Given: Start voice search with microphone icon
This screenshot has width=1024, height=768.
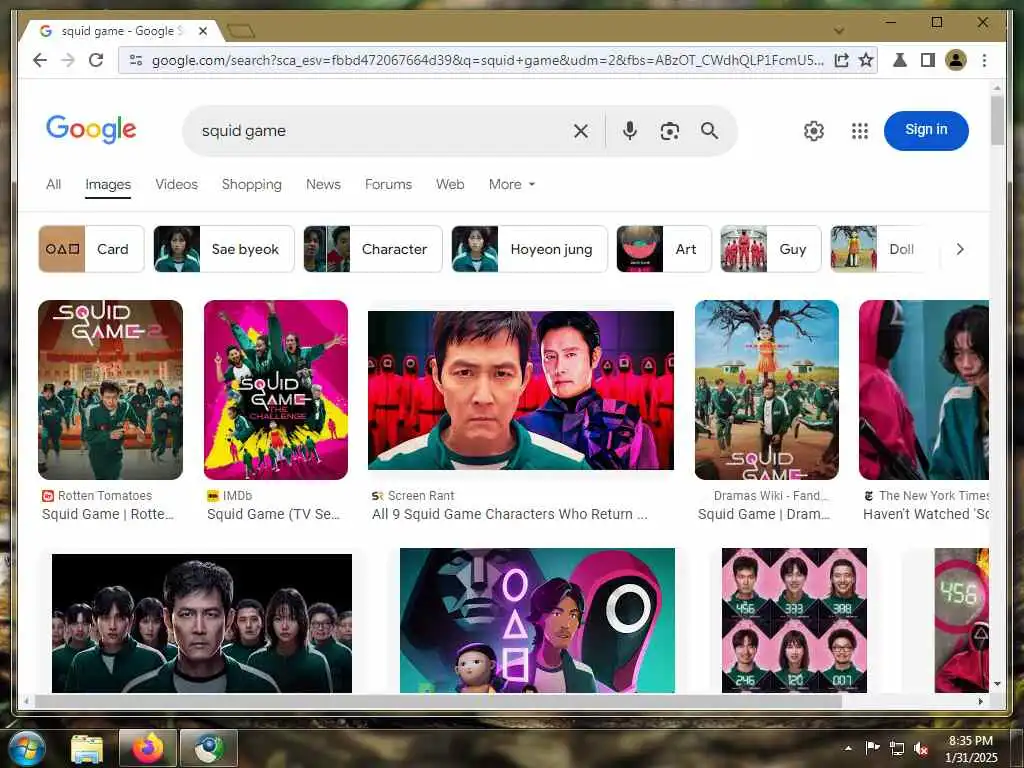Looking at the screenshot, I should coord(630,131).
